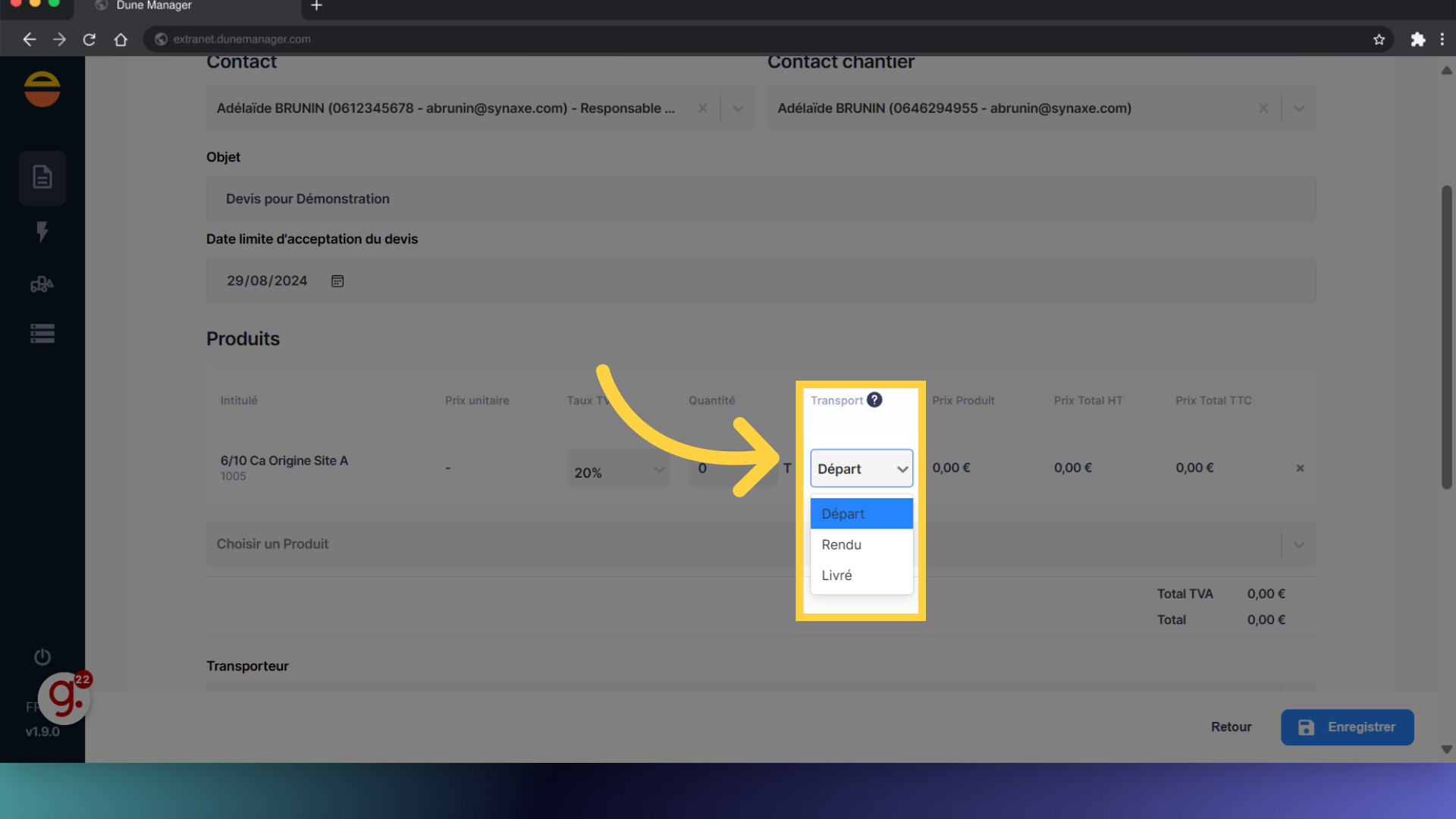Image resolution: width=1456 pixels, height=819 pixels.
Task: Expand the Contact dropdown chevron
Action: 738,108
